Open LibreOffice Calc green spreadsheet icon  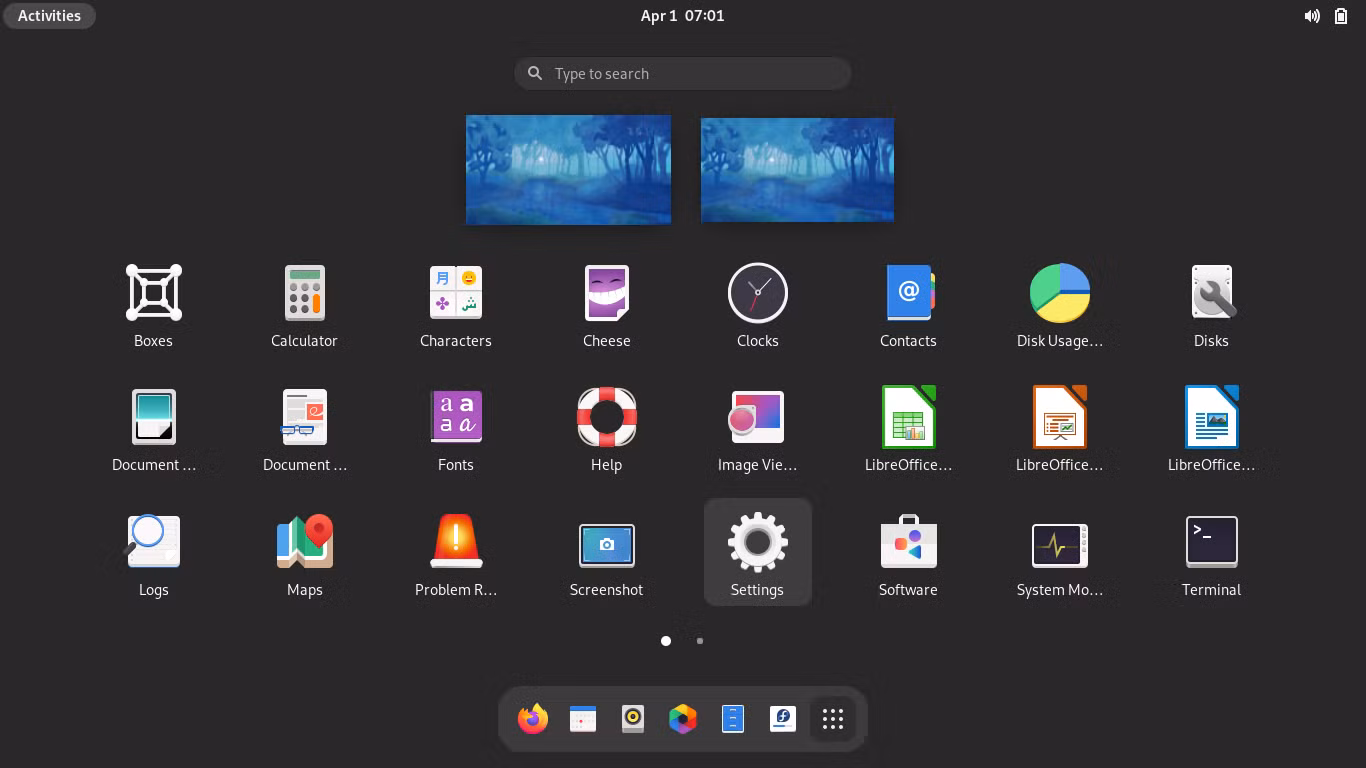908,429
